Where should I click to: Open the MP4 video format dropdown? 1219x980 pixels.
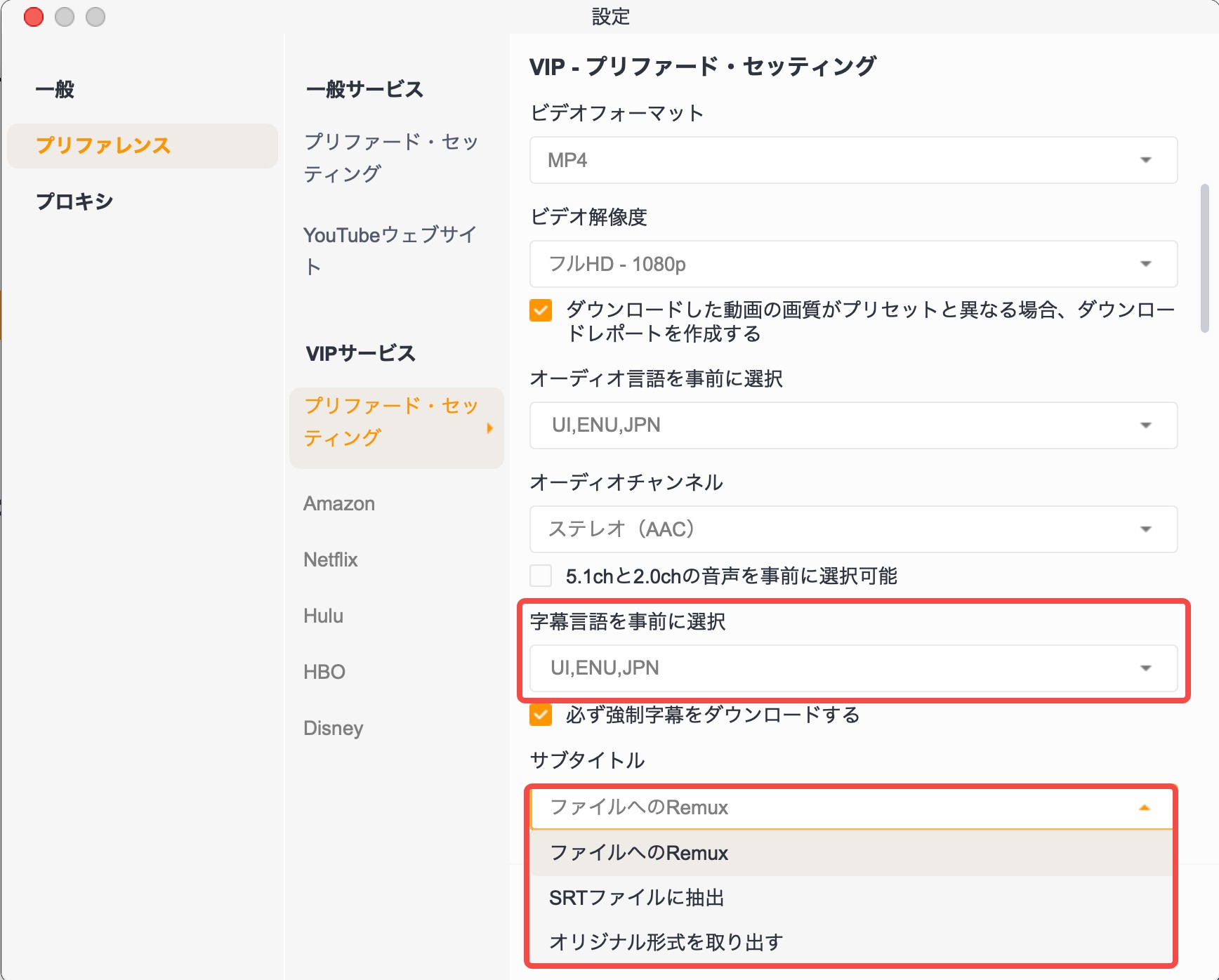tap(853, 160)
